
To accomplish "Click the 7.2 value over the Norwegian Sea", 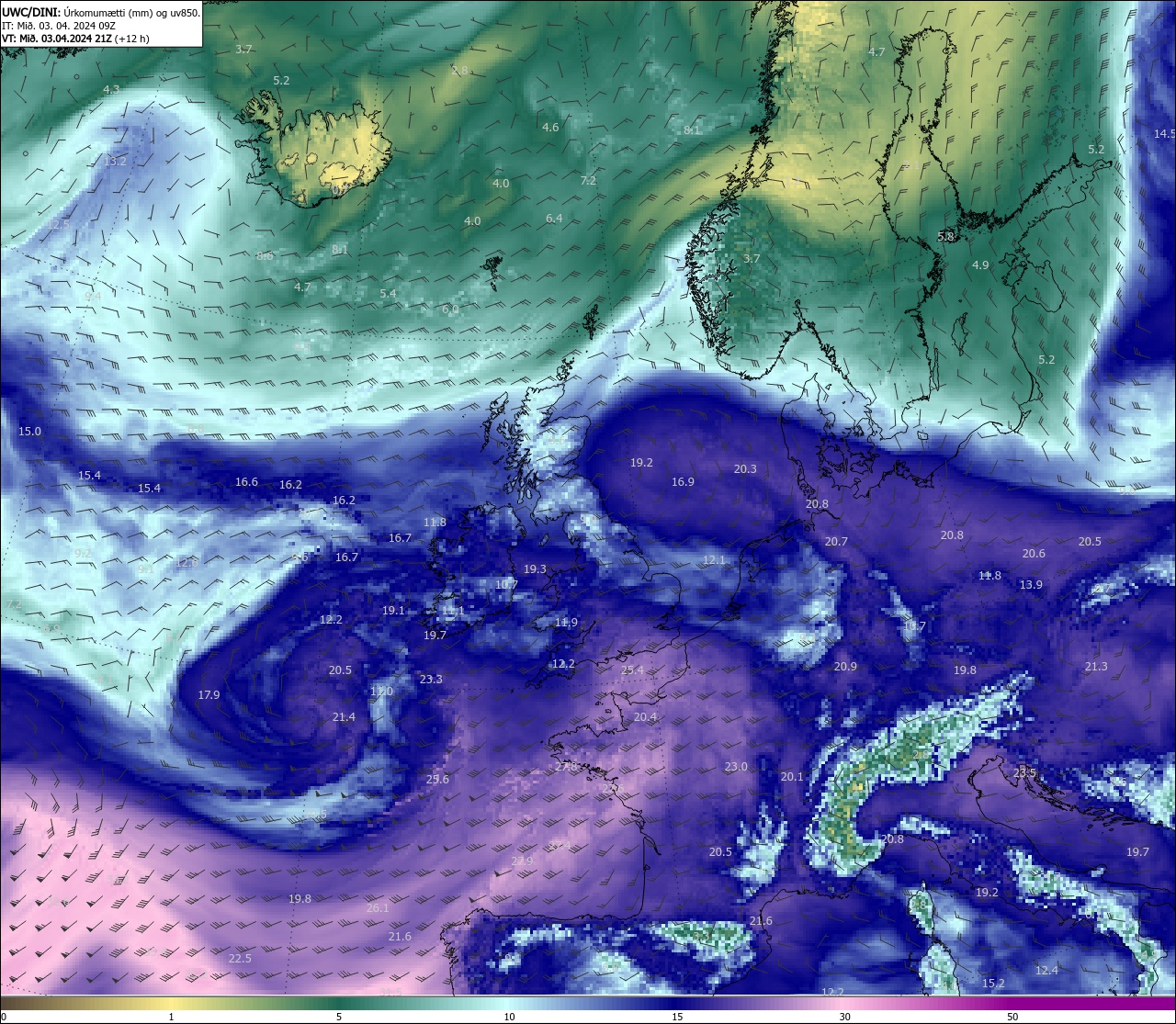I will coord(589,181).
